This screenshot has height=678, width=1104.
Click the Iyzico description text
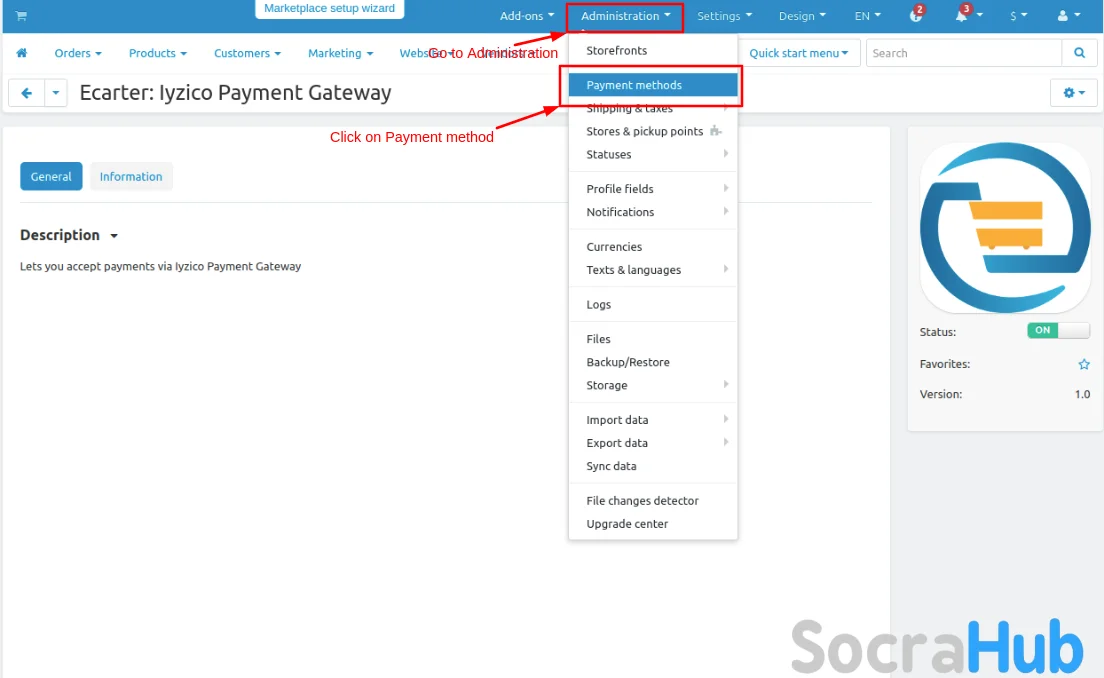pos(161,266)
